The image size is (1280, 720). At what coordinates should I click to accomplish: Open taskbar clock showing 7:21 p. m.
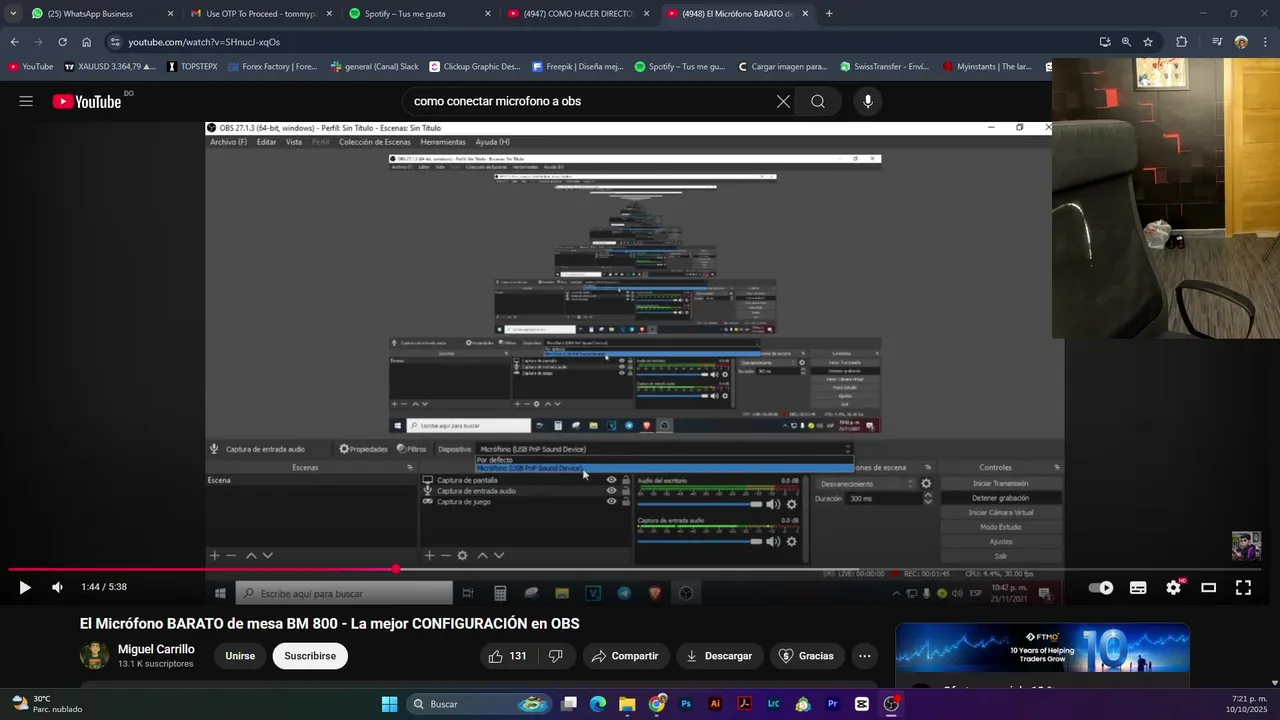click(1246, 704)
